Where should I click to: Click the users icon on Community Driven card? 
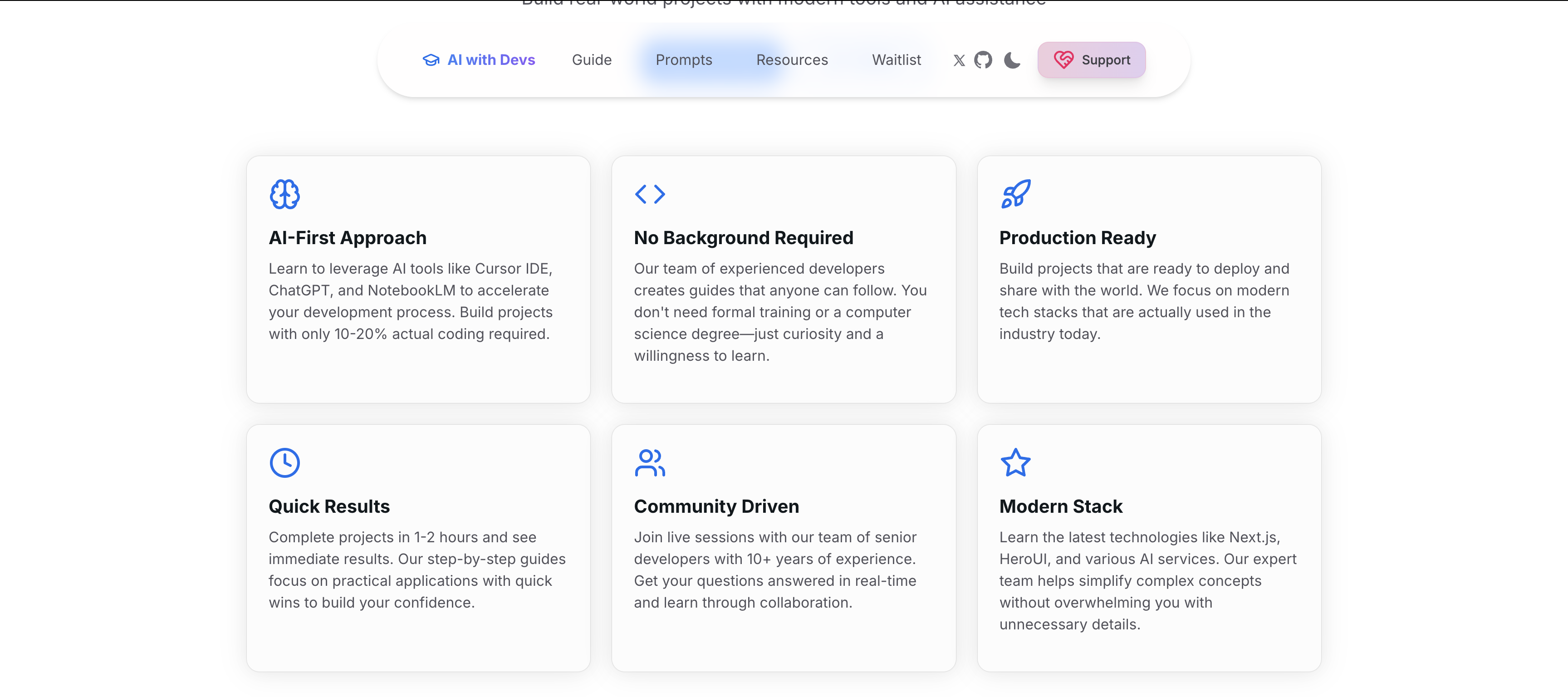(x=650, y=463)
